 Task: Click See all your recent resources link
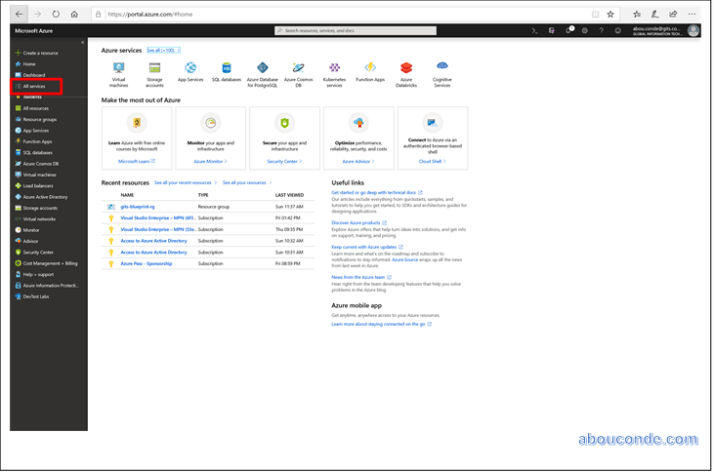point(186,183)
